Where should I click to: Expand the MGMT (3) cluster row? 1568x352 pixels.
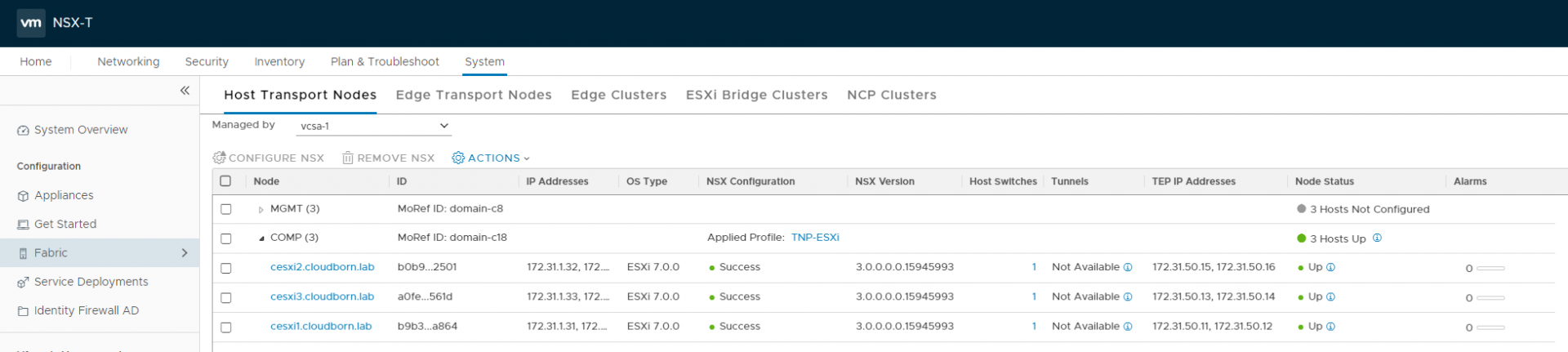(x=261, y=210)
